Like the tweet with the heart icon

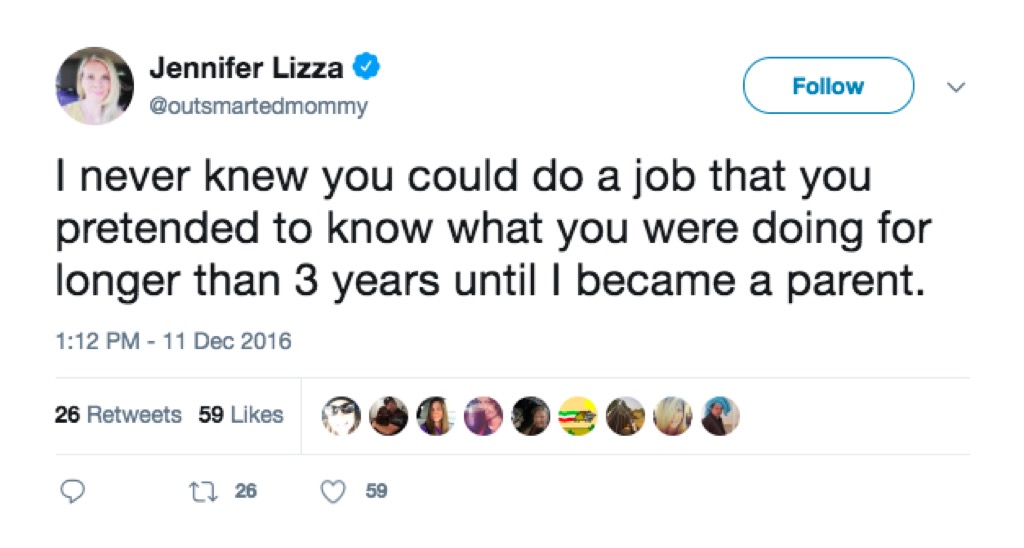pos(336,491)
